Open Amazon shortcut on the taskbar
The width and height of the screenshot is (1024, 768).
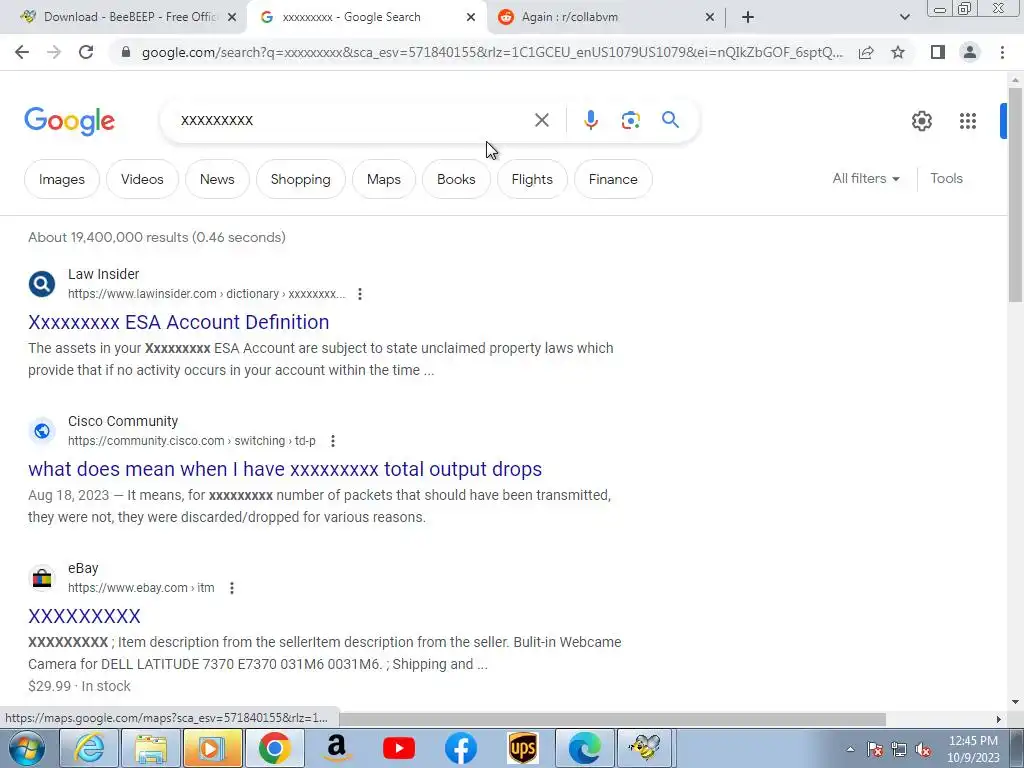(x=337, y=748)
